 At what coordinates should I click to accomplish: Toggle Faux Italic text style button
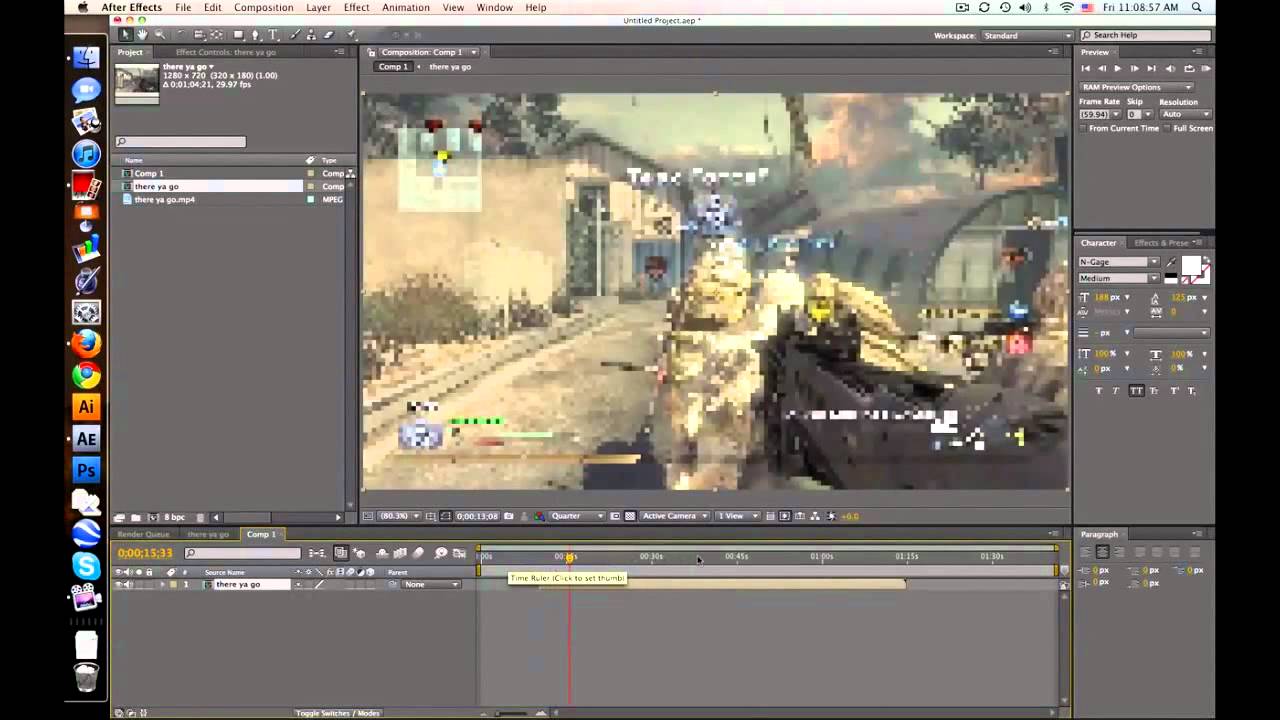click(x=1117, y=391)
